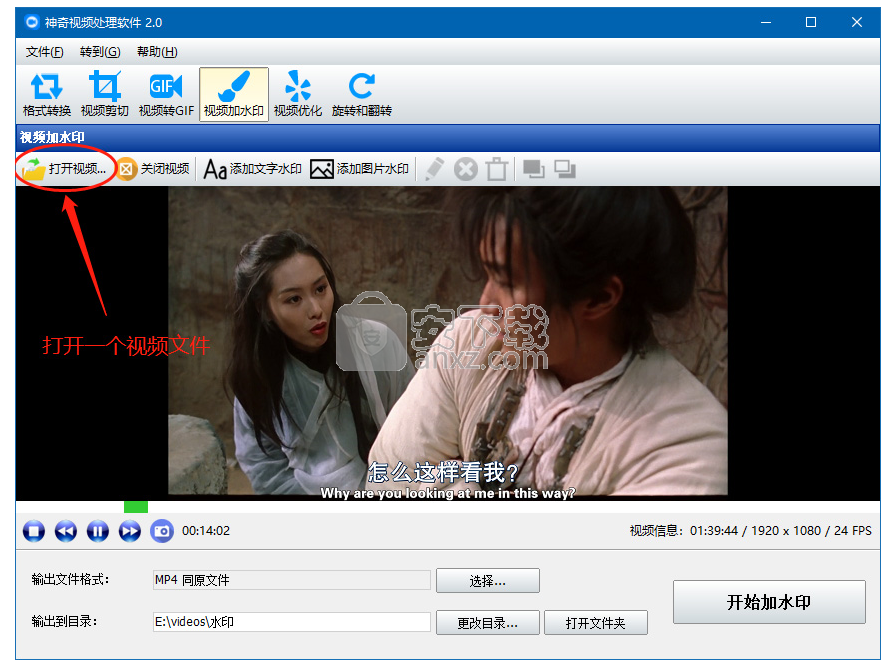889x666 pixels.
Task: Select the 视频加水印 watermark tool
Action: pos(234,94)
